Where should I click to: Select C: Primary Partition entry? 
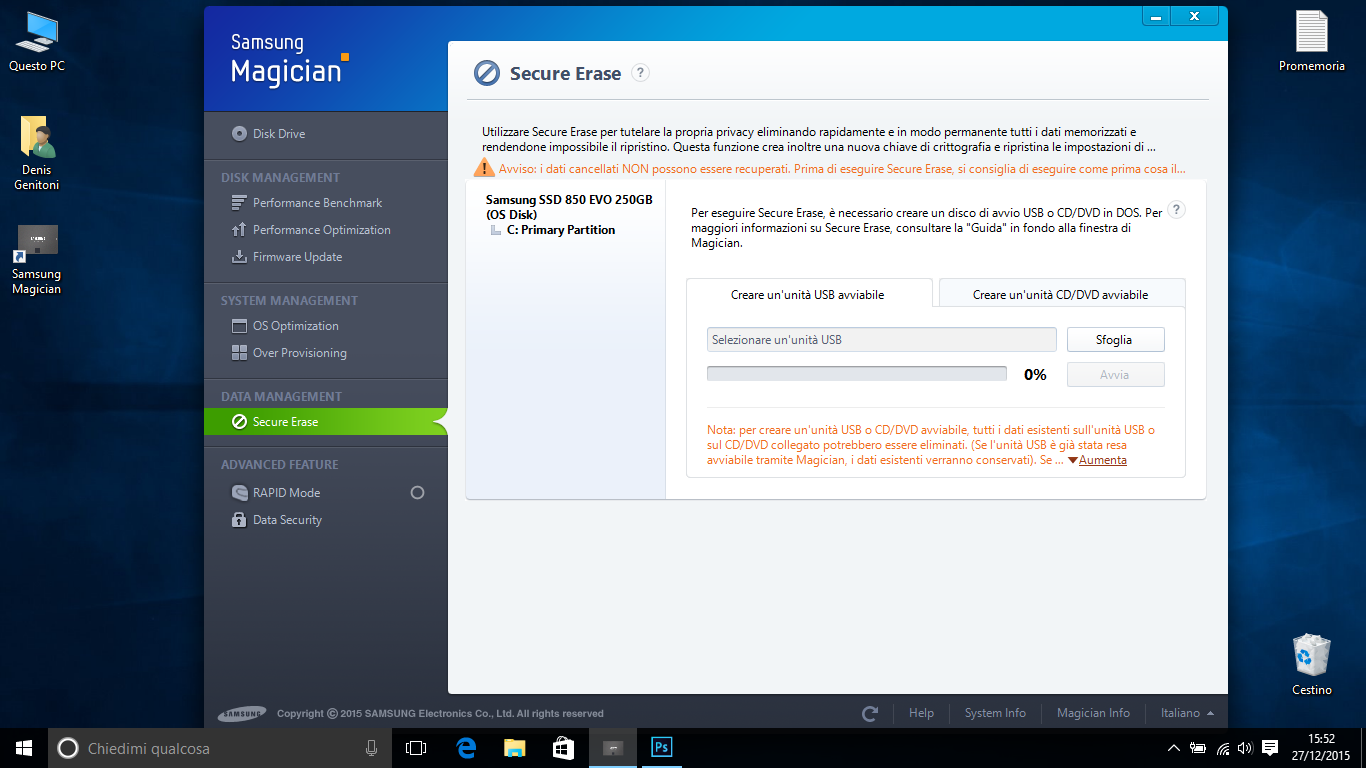[x=561, y=230]
